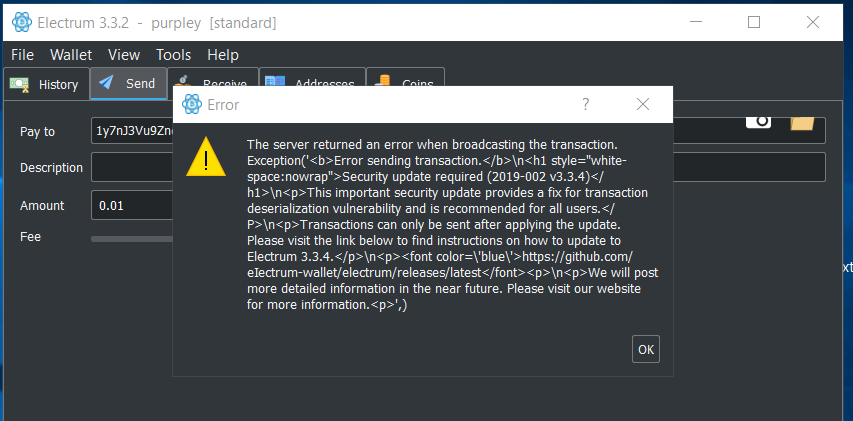Viewport: 853px width, 421px height.
Task: Close the Error dialog with X
Action: pyautogui.click(x=643, y=104)
